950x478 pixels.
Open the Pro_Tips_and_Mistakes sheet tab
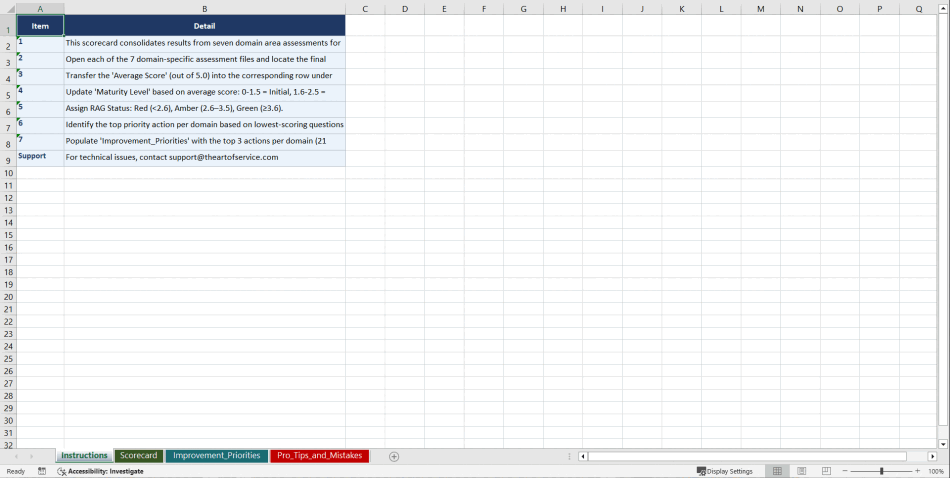click(319, 456)
